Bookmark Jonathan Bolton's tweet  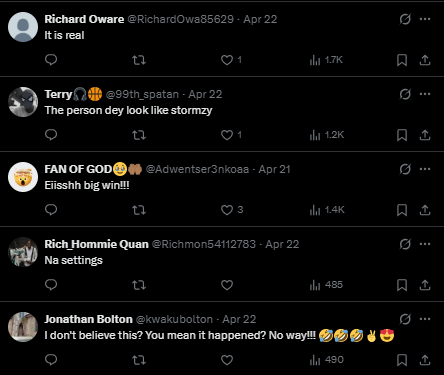402,360
